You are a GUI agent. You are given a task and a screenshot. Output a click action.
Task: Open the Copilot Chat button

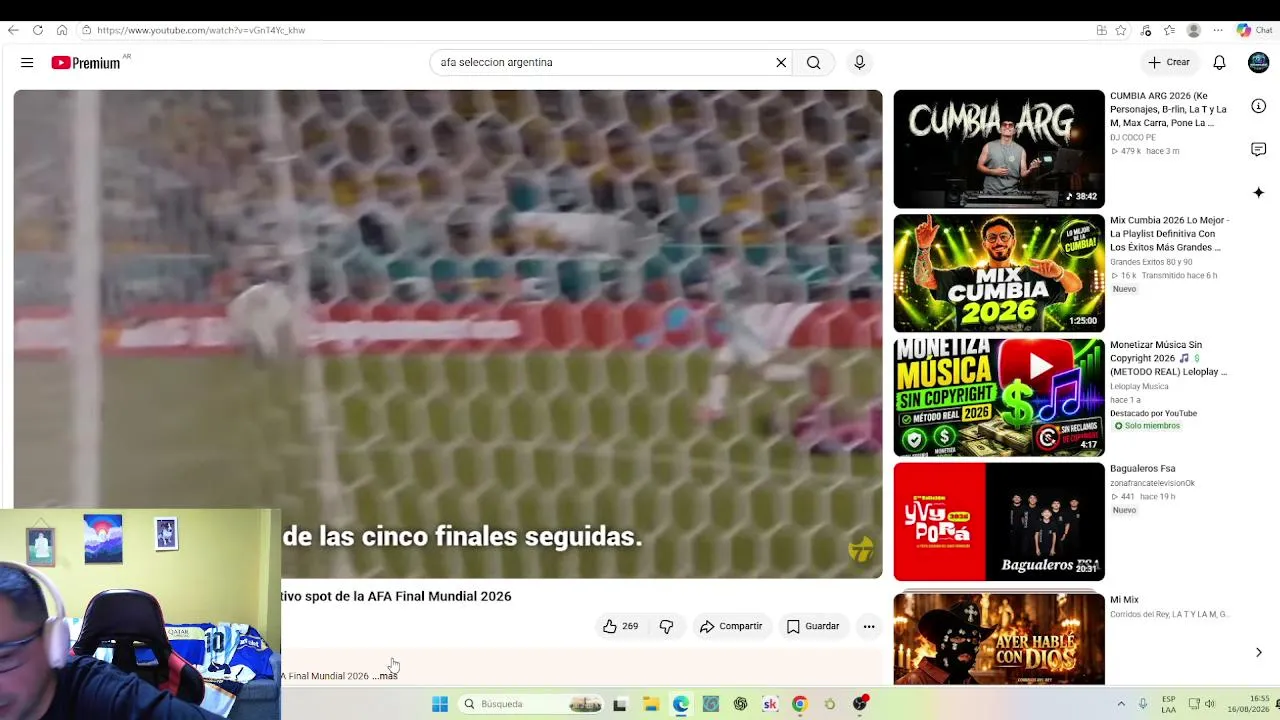(1254, 30)
